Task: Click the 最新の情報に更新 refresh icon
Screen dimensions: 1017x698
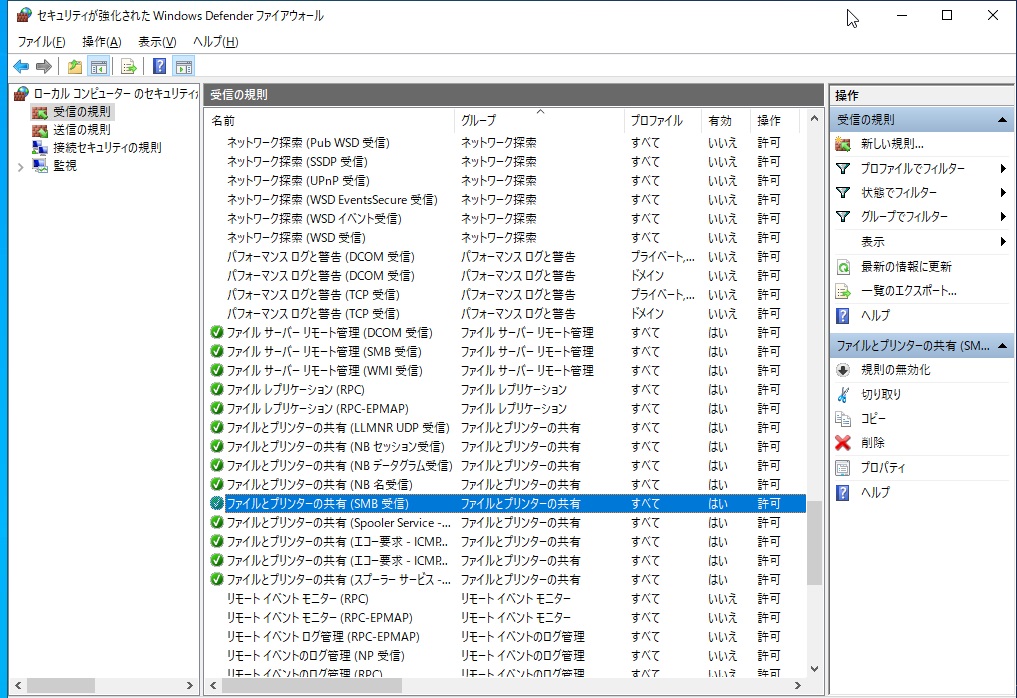Action: (843, 267)
